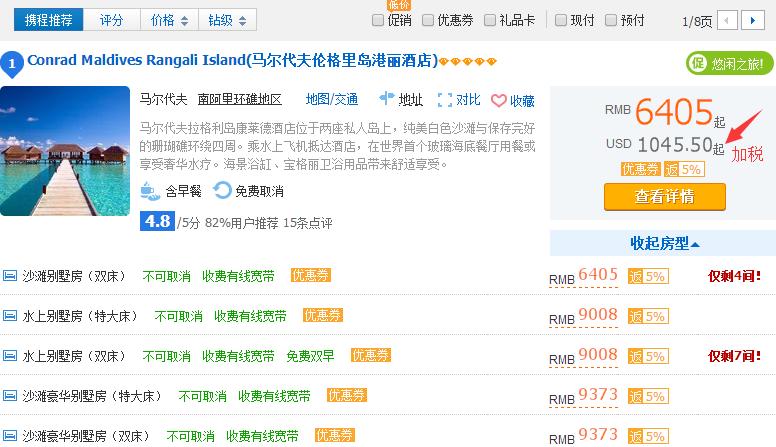Click bed icon for 沙滩豪华别墅房（特大床）
This screenshot has width=776, height=447.
click(10, 396)
